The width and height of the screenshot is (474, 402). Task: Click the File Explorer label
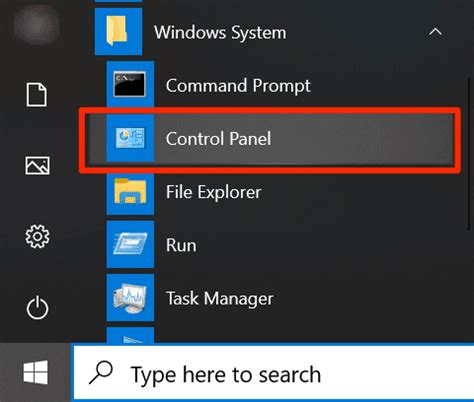coord(214,193)
